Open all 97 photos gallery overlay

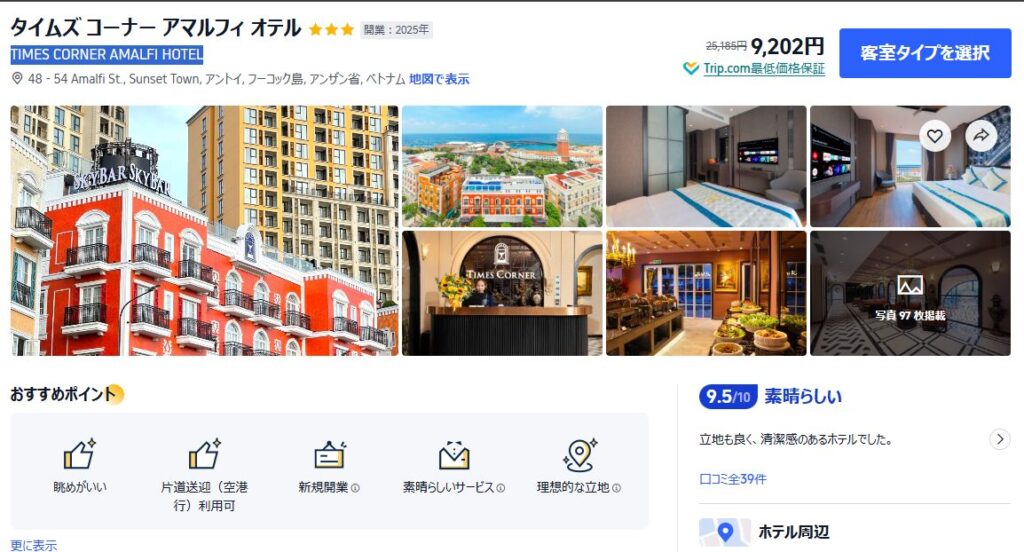[x=910, y=293]
